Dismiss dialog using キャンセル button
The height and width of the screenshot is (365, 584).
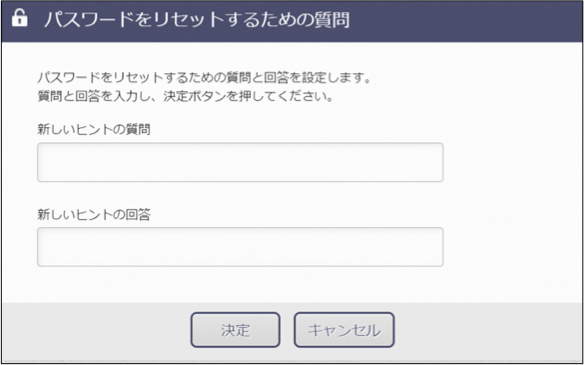[x=344, y=330]
